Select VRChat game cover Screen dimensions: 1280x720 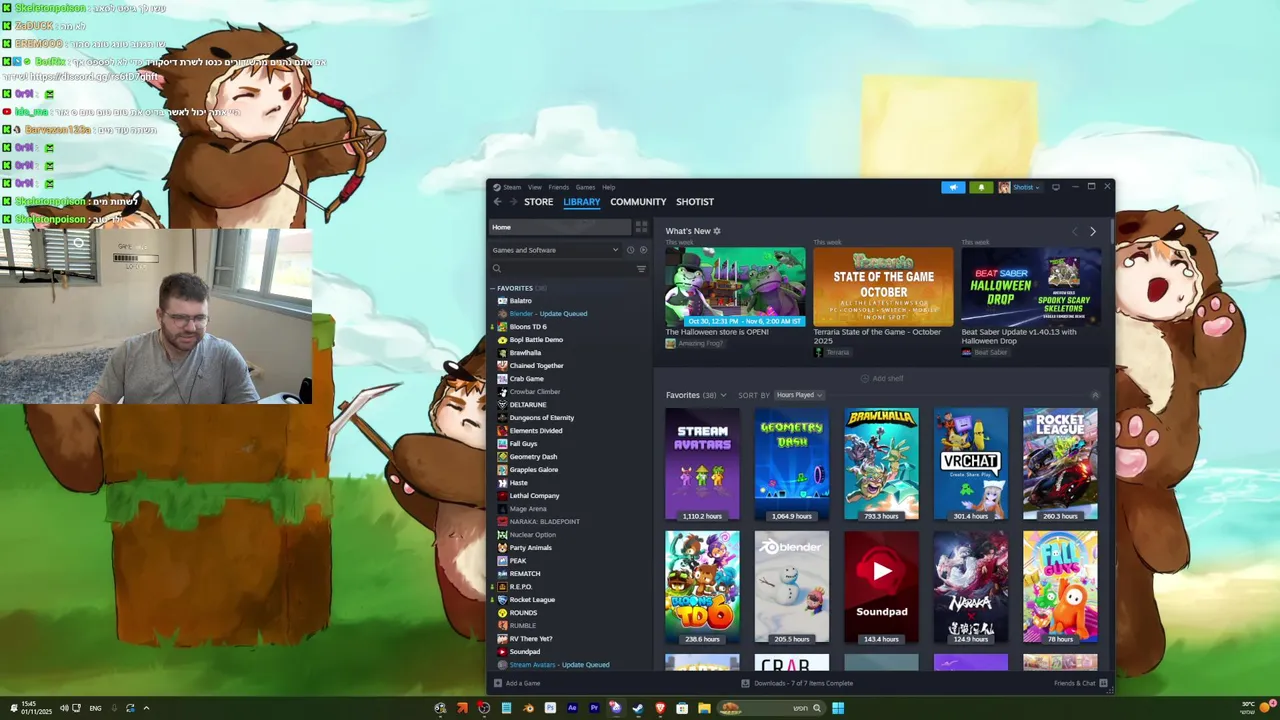coord(970,464)
